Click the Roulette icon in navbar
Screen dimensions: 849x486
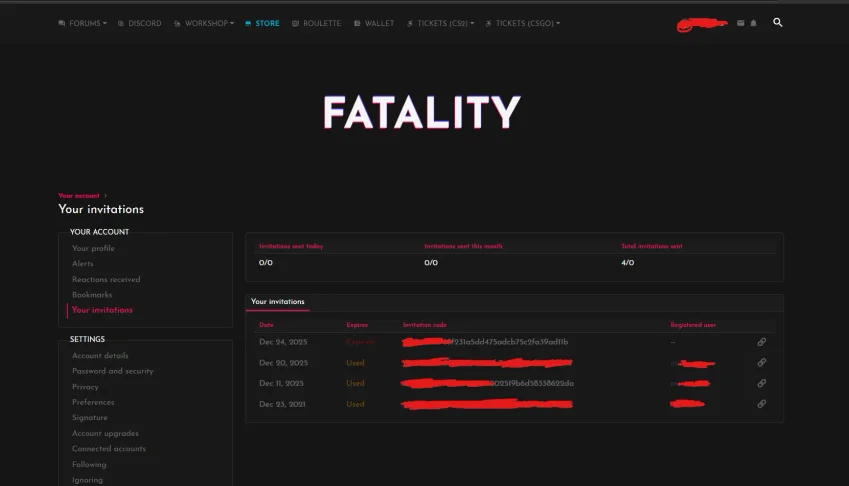tap(295, 23)
